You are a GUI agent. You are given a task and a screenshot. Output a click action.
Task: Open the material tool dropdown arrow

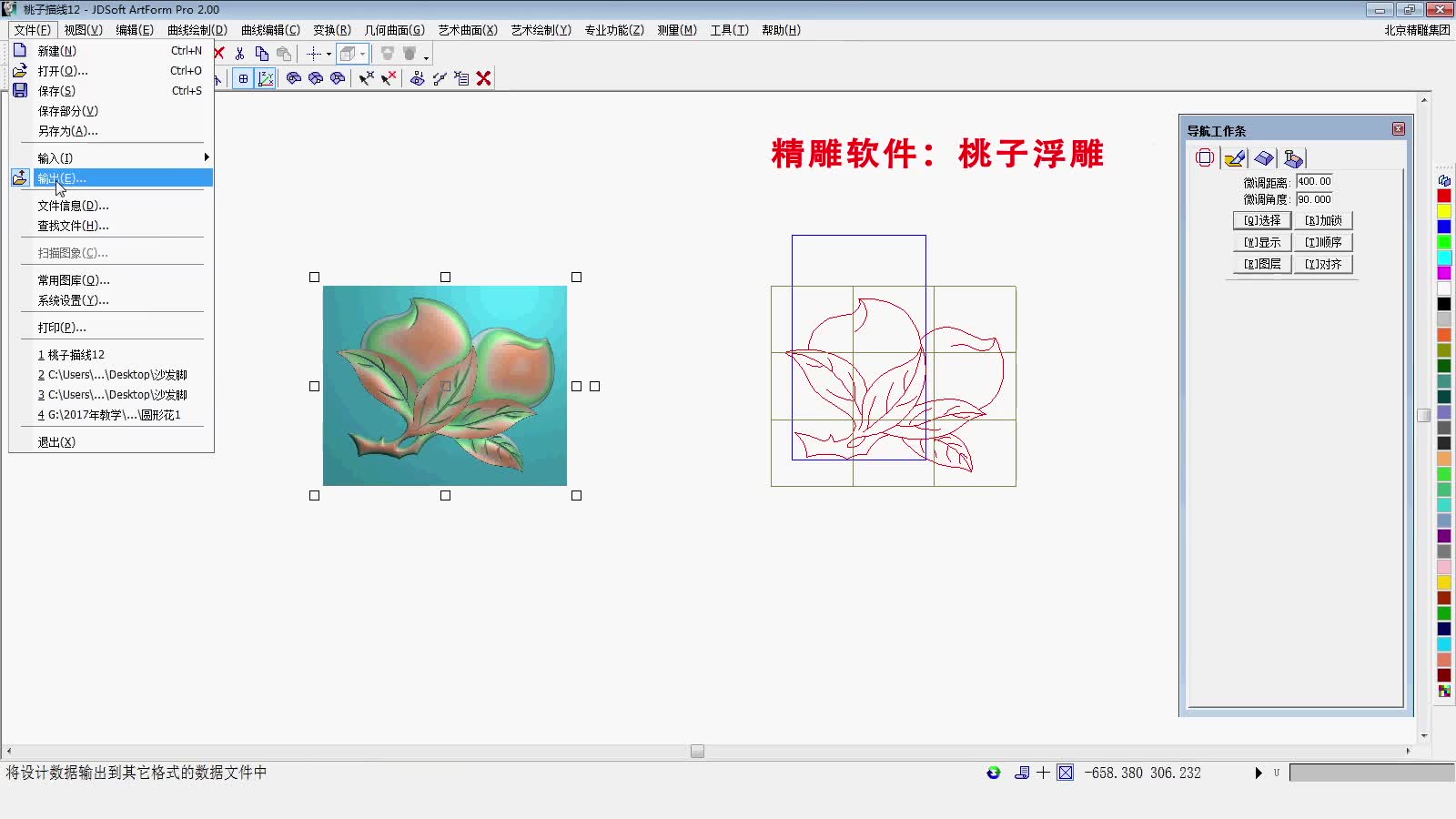coord(426,58)
